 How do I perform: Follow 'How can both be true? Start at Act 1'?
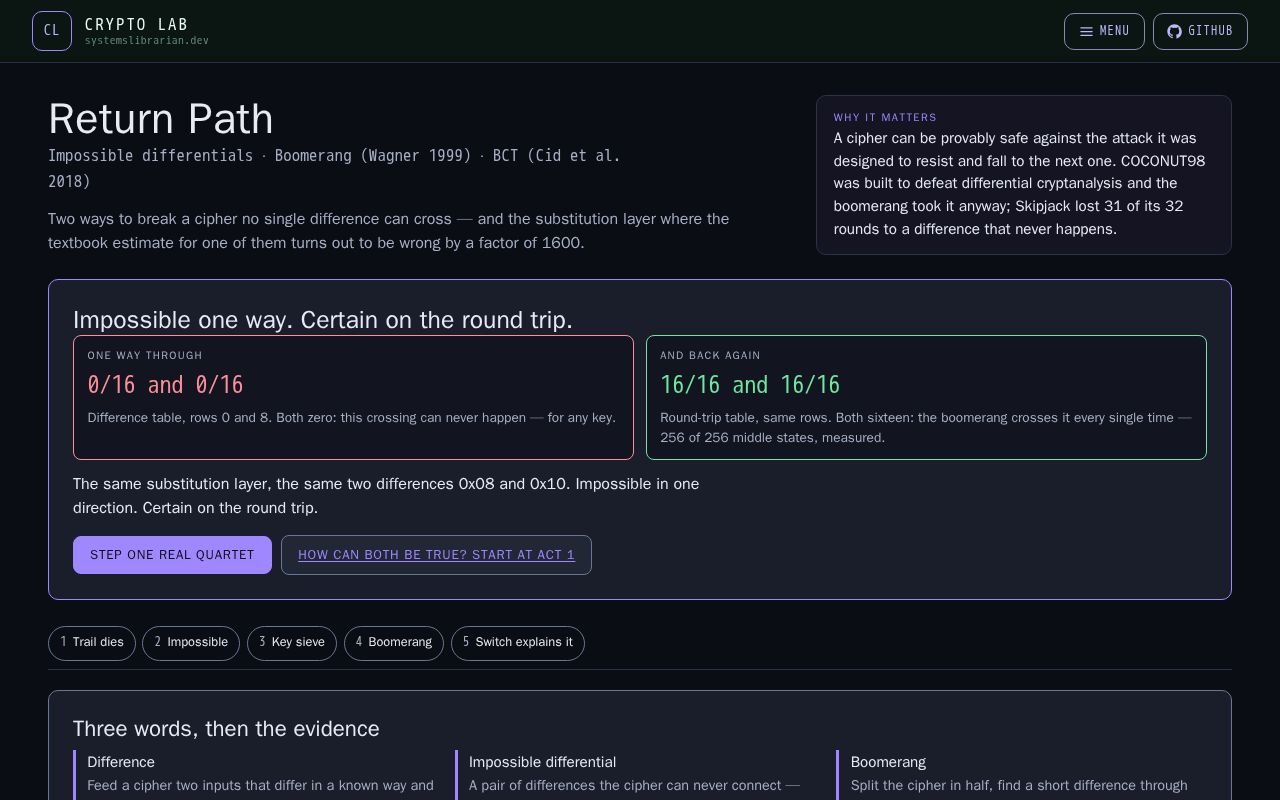pyautogui.click(x=436, y=555)
